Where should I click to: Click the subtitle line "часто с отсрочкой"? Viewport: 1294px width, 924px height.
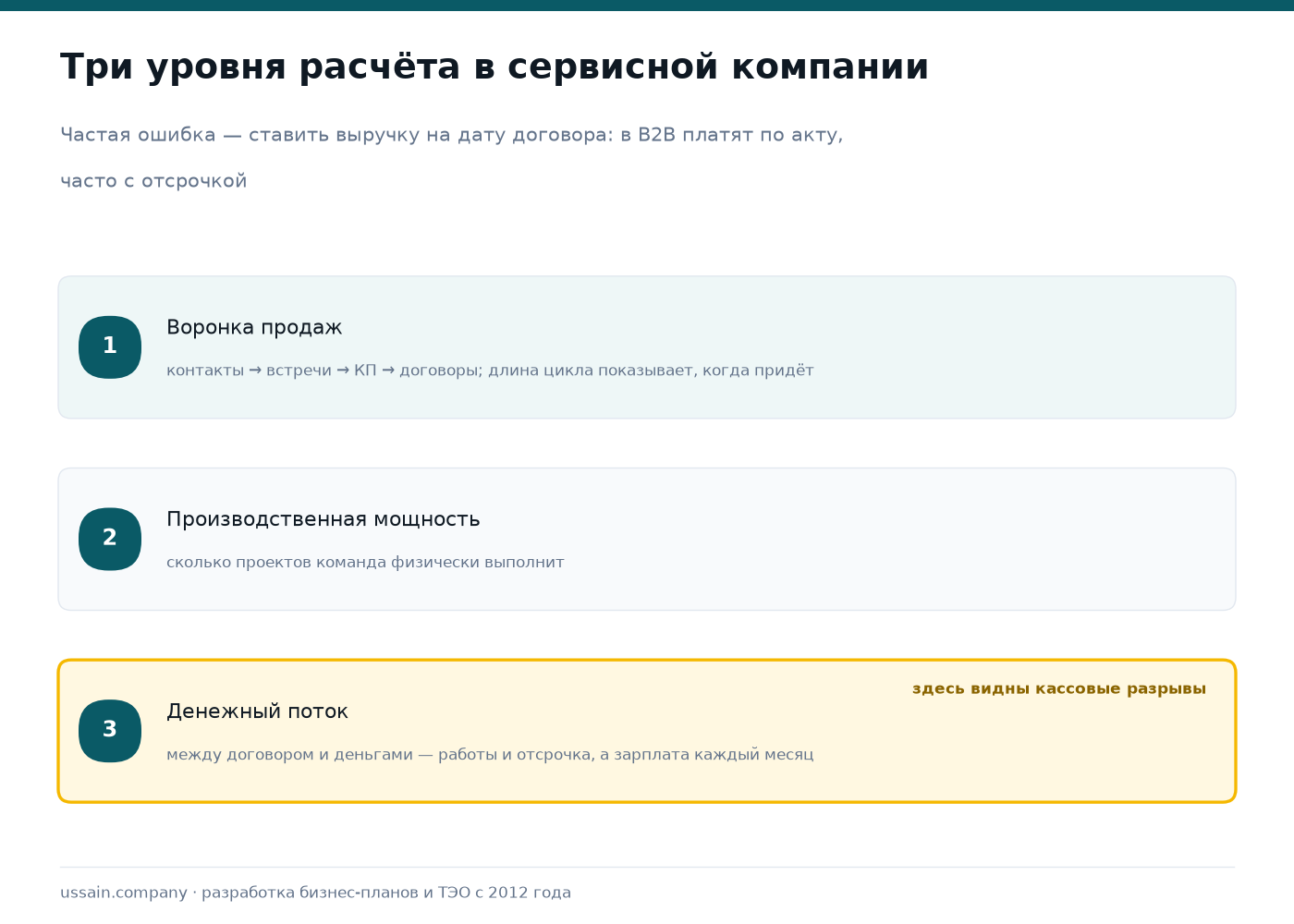pyautogui.click(x=153, y=181)
